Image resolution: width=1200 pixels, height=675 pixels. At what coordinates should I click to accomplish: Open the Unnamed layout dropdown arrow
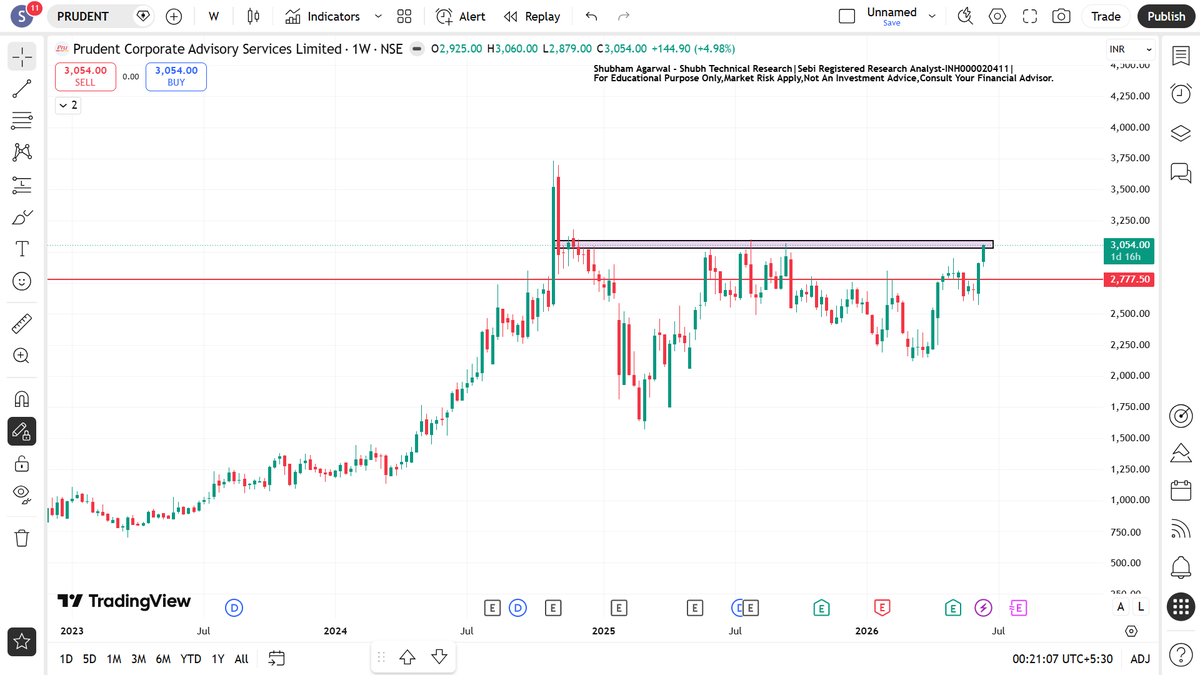932,16
